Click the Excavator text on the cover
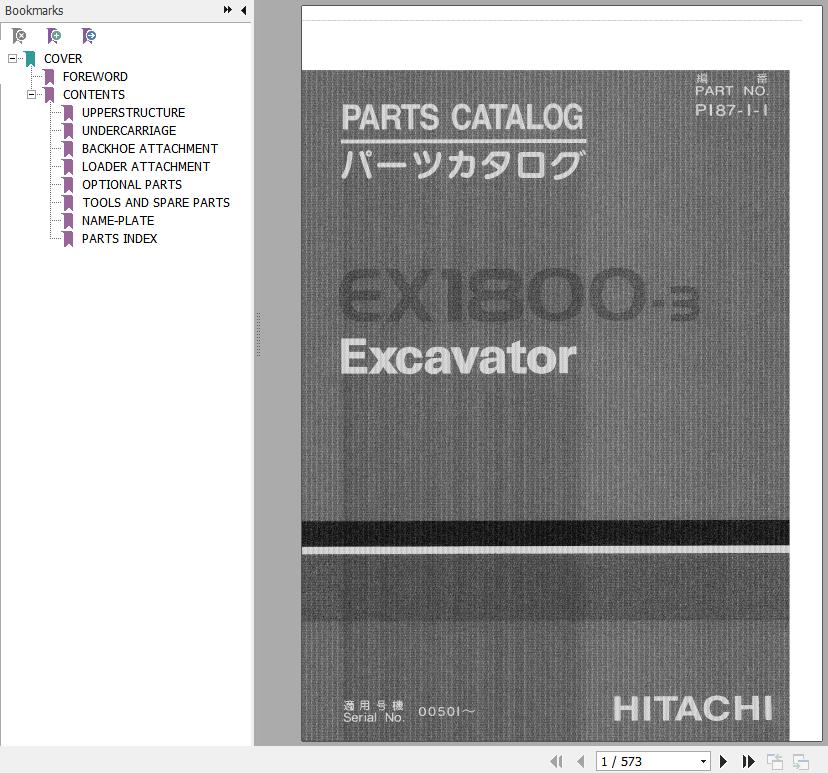 click(x=458, y=357)
